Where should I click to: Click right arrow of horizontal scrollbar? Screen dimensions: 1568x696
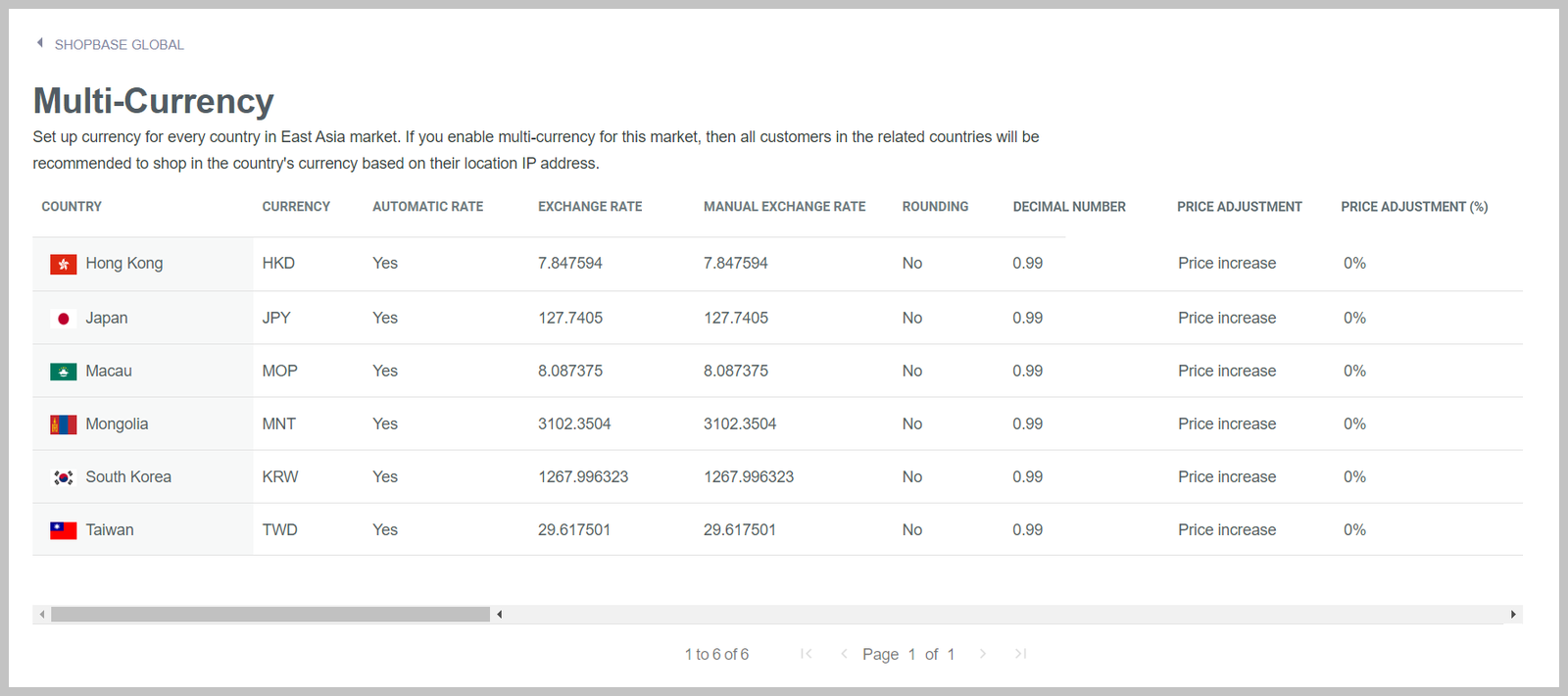coord(1513,615)
